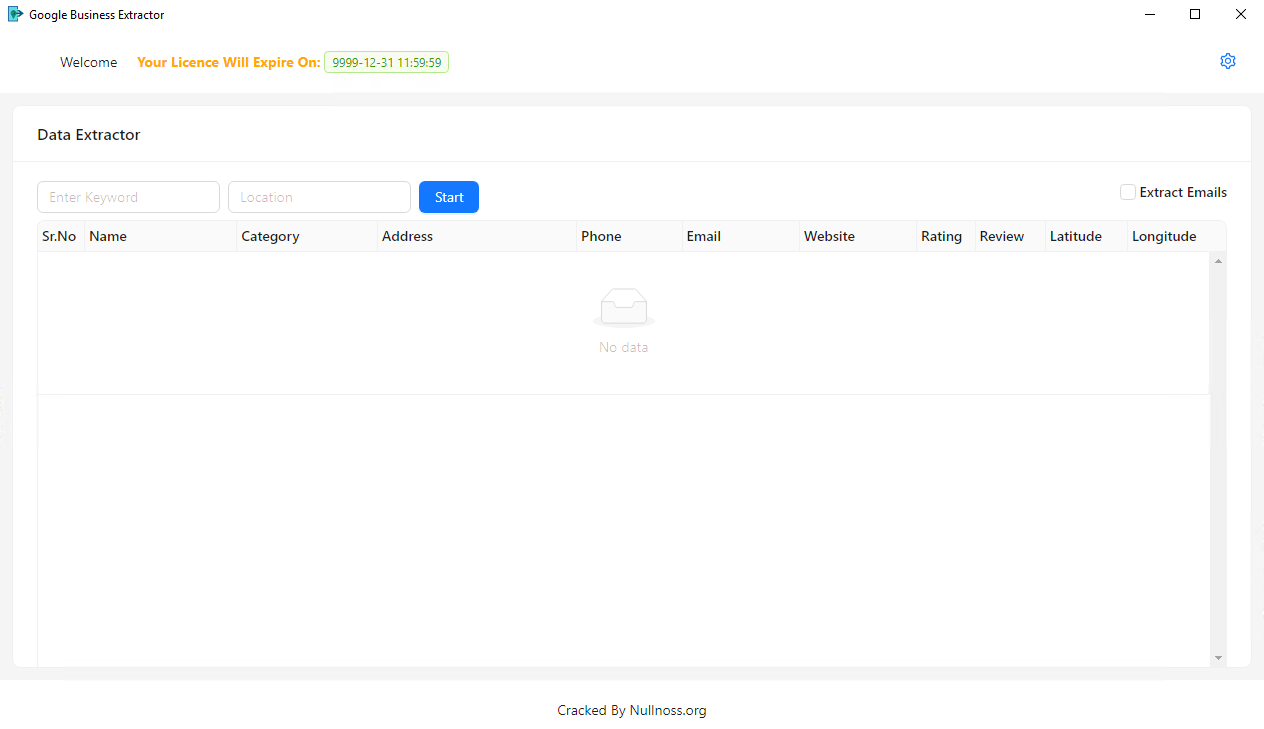Click the Latitude column header
This screenshot has width=1264, height=729.
[1086, 236]
